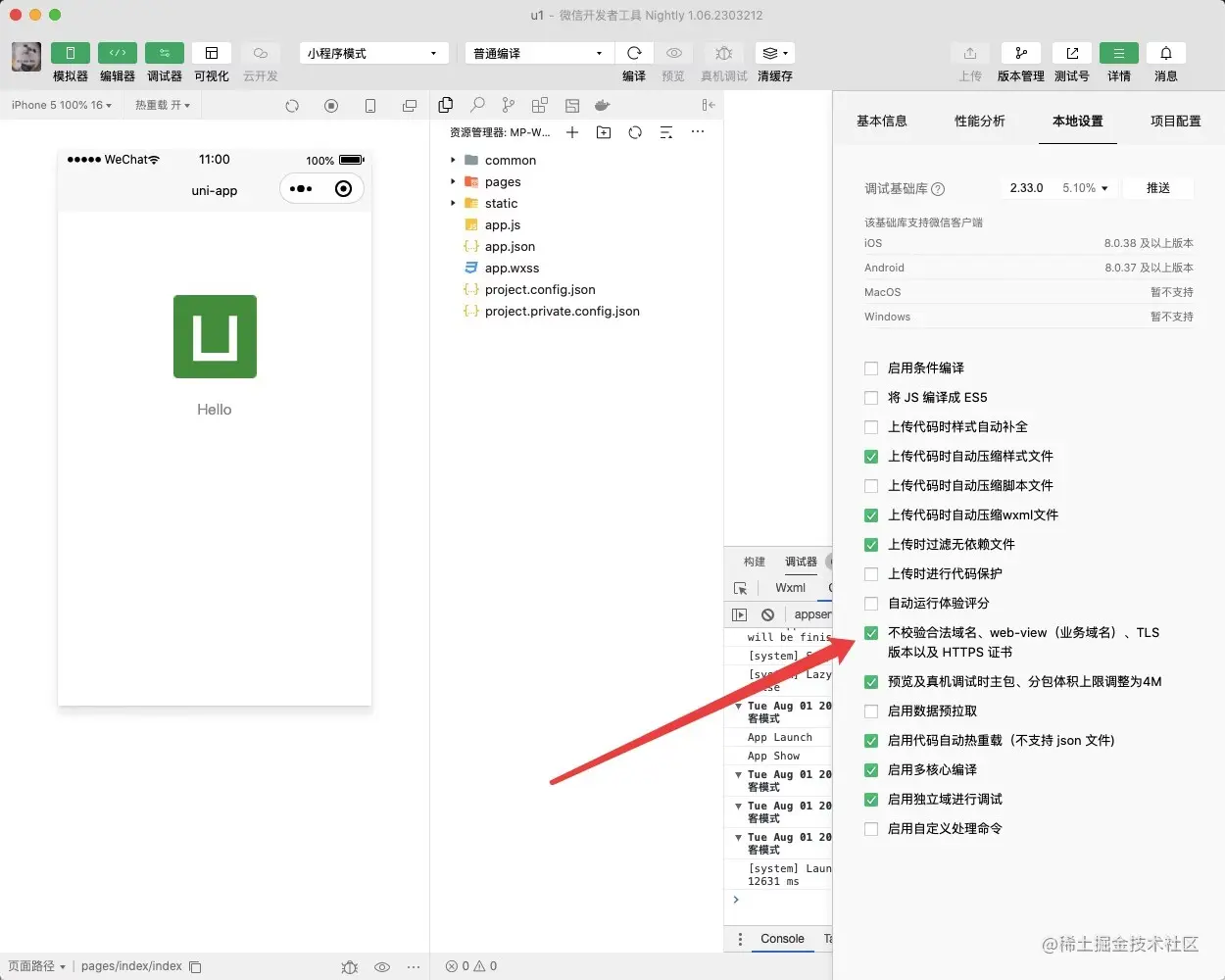Check 上传代码时自动压缩脚本文件
The width and height of the screenshot is (1225, 980).
click(871, 486)
